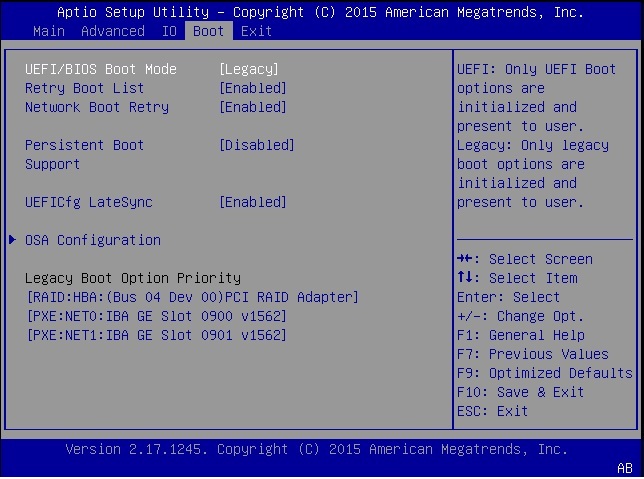Click the Aptio Setup Utility title text
Viewport: 644px width, 479px height.
pos(320,12)
